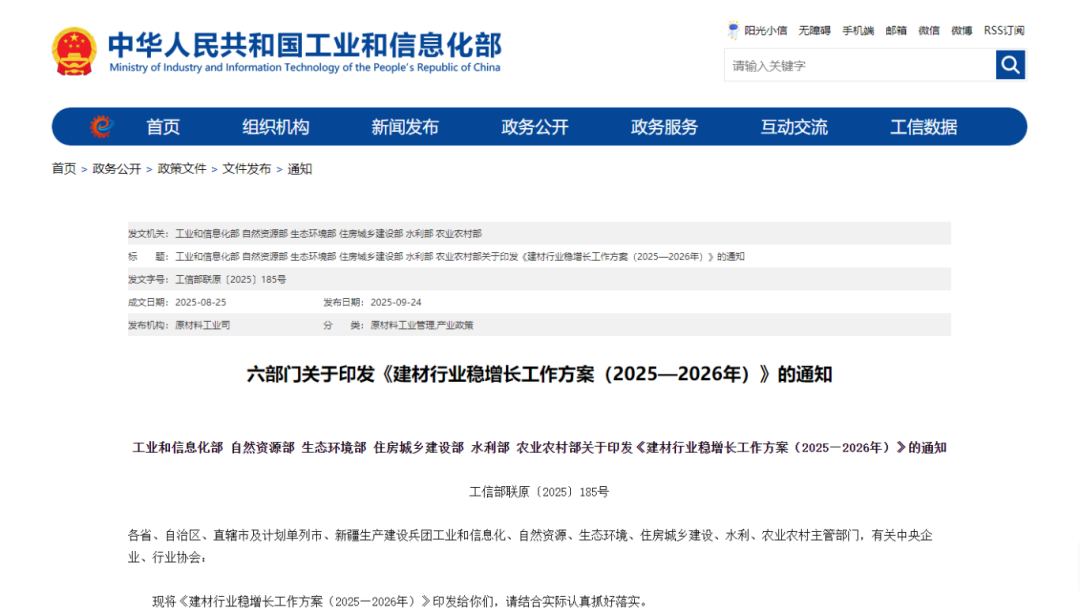Click 互动交流 in the navigation bar
The height and width of the screenshot is (615, 1080).
pos(793,126)
